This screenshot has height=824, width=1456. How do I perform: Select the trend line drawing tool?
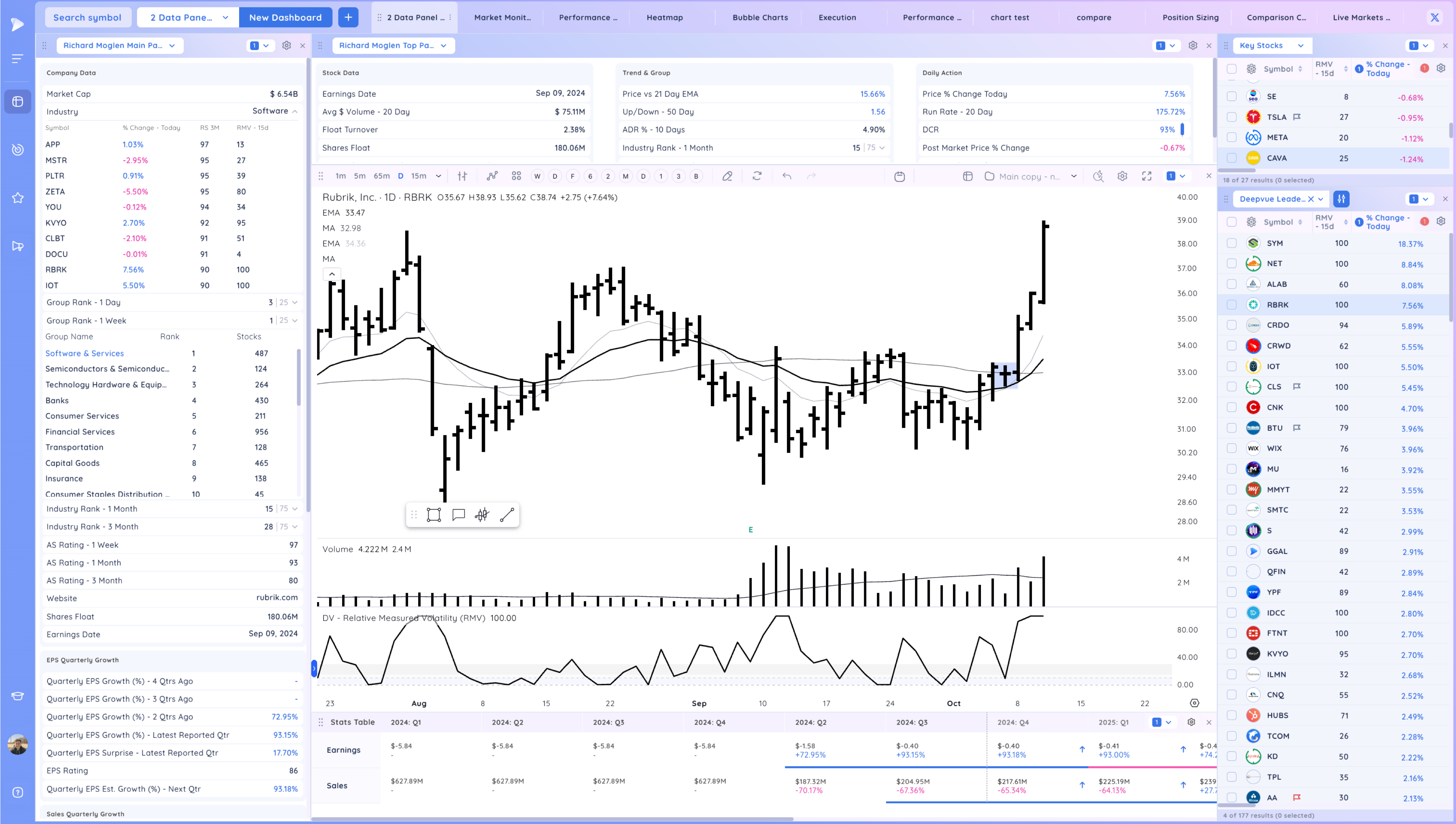pyautogui.click(x=507, y=514)
